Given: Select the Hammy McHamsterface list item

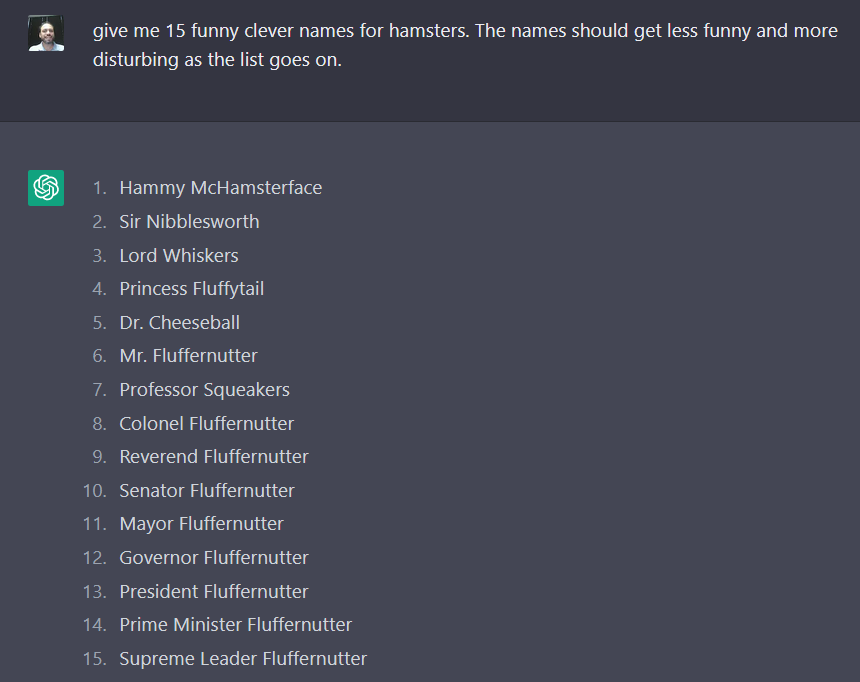Looking at the screenshot, I should (220, 188).
